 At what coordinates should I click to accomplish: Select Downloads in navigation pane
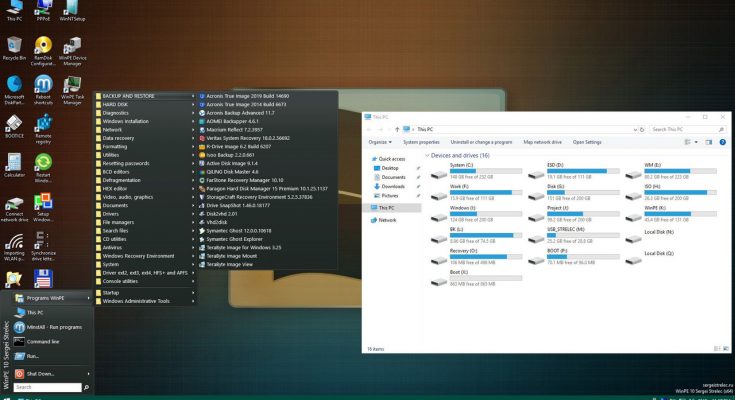pyautogui.click(x=389, y=186)
